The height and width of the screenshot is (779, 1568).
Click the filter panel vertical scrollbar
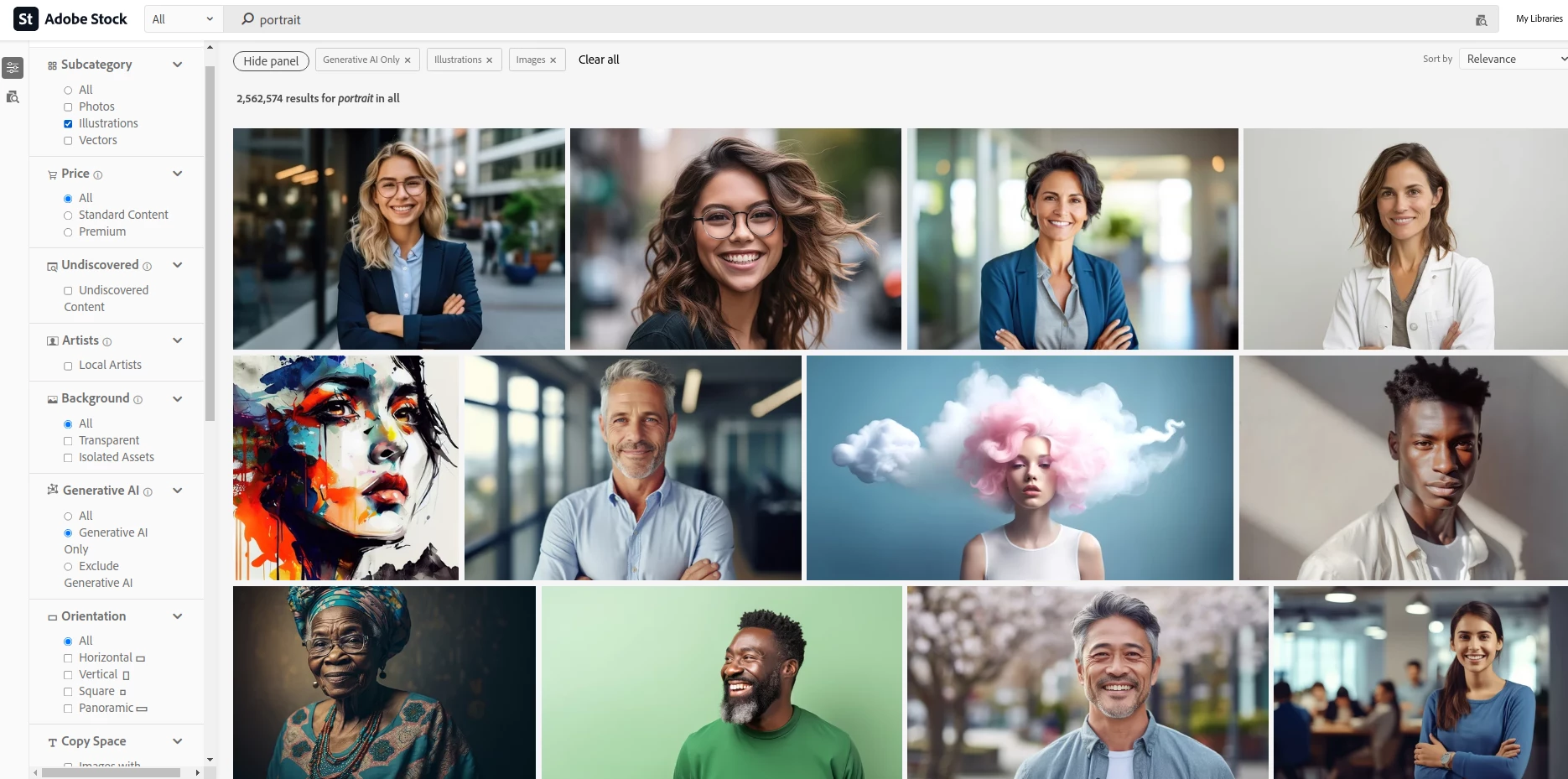coord(210,243)
